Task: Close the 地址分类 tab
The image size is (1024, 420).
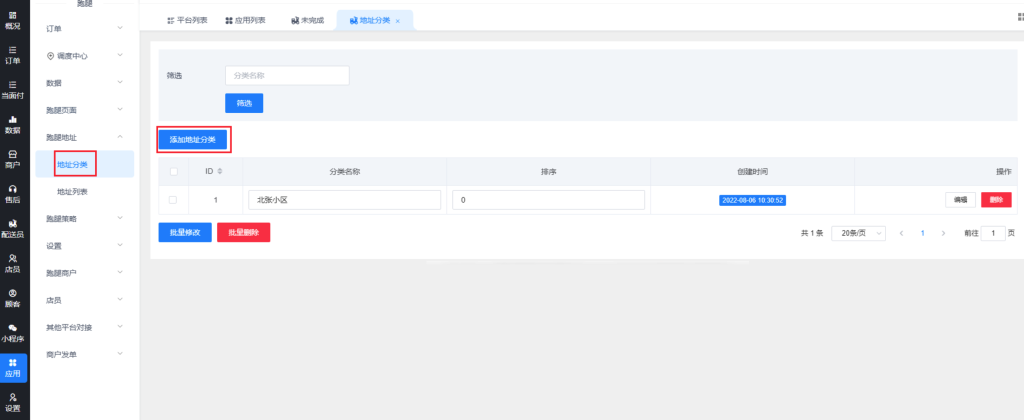Action: click(398, 20)
